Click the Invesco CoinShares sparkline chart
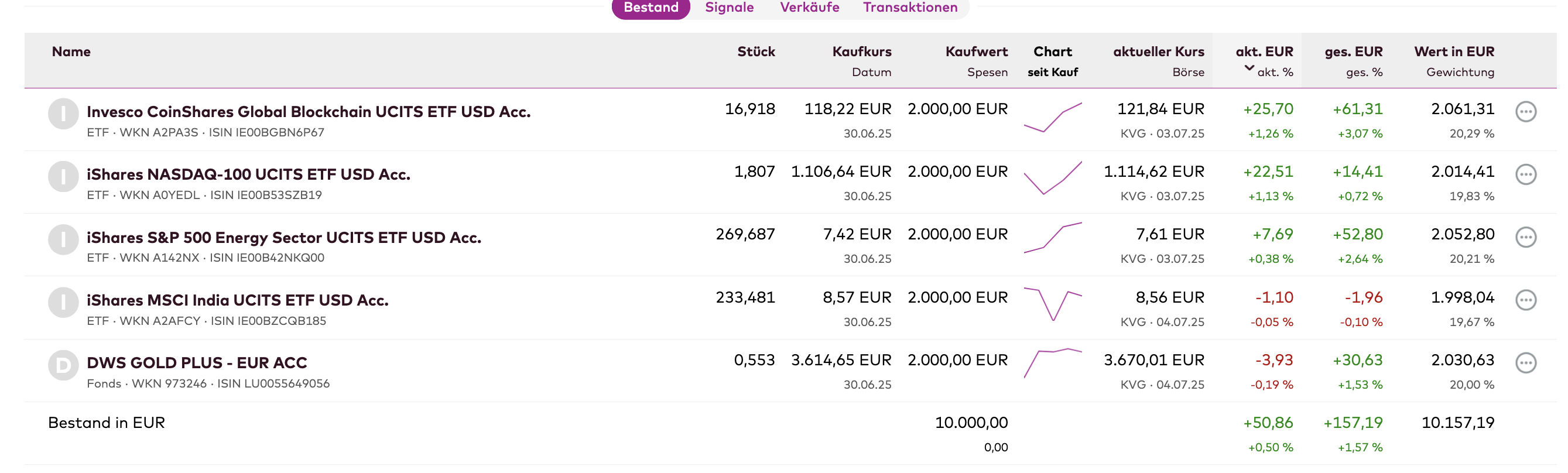Image resolution: width=1568 pixels, height=473 pixels. click(1052, 118)
